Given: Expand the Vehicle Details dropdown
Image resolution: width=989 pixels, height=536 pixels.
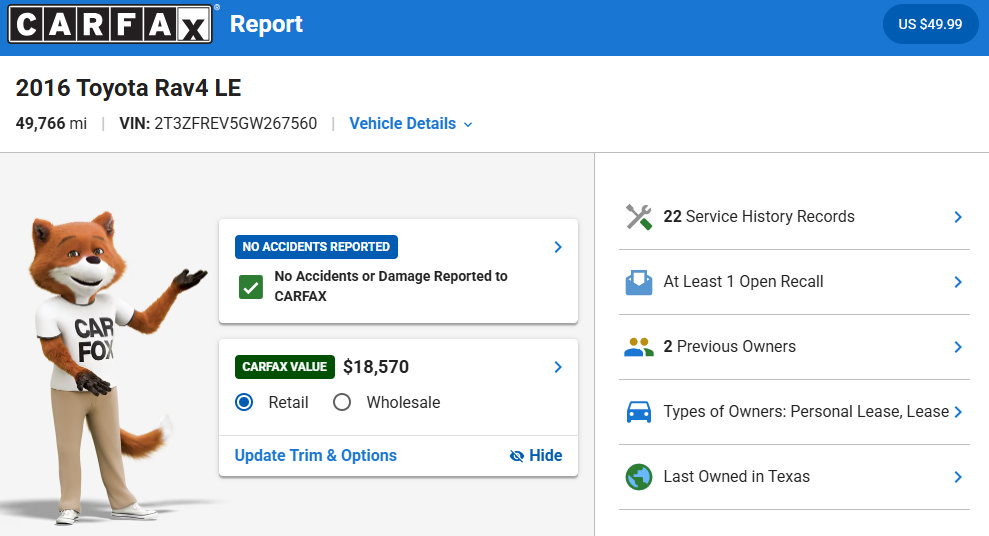Looking at the screenshot, I should tap(411, 124).
